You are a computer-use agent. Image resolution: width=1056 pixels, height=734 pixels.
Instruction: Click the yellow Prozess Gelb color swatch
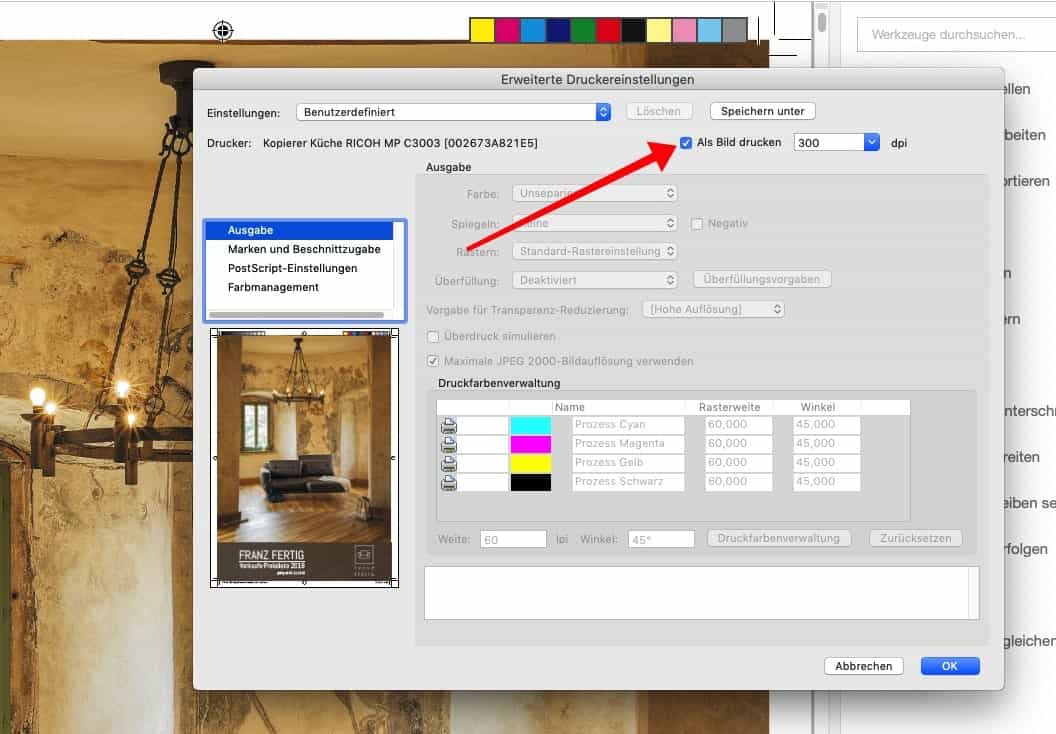click(x=530, y=463)
